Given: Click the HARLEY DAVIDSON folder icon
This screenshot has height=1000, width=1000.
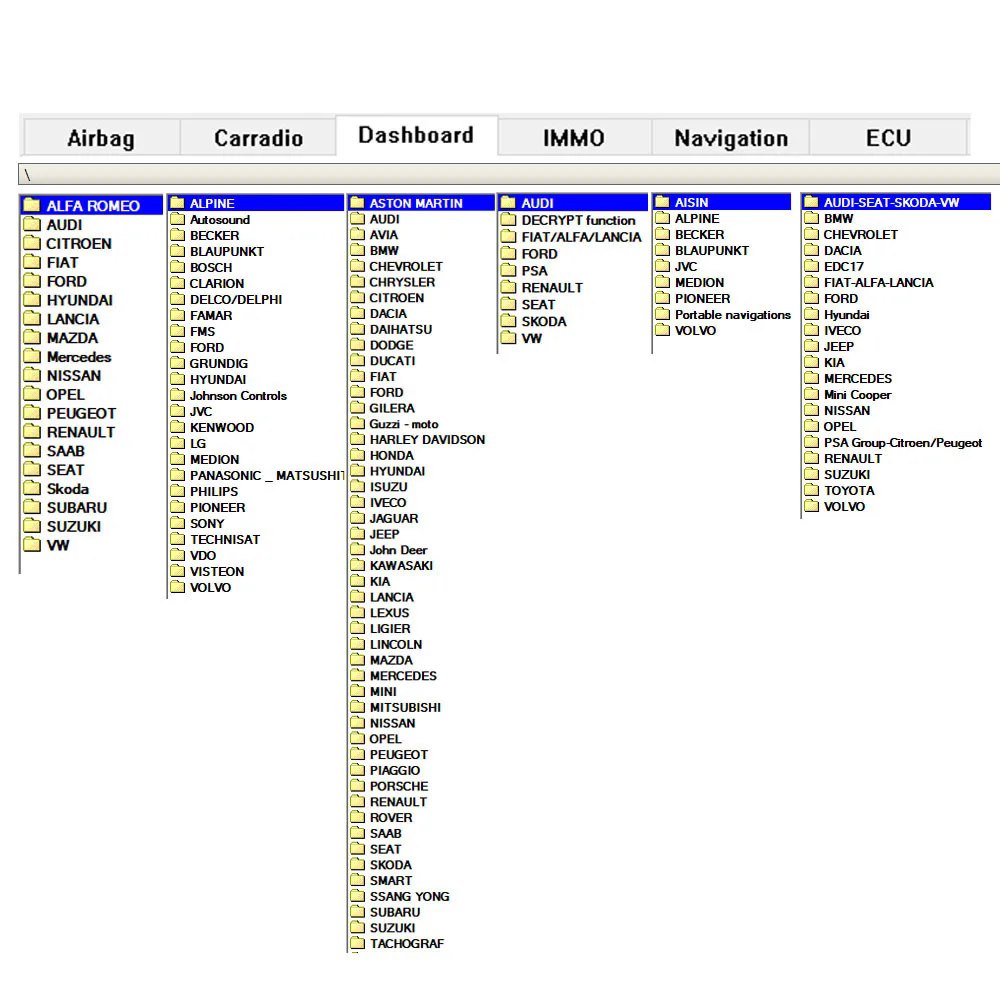Looking at the screenshot, I should click(358, 439).
